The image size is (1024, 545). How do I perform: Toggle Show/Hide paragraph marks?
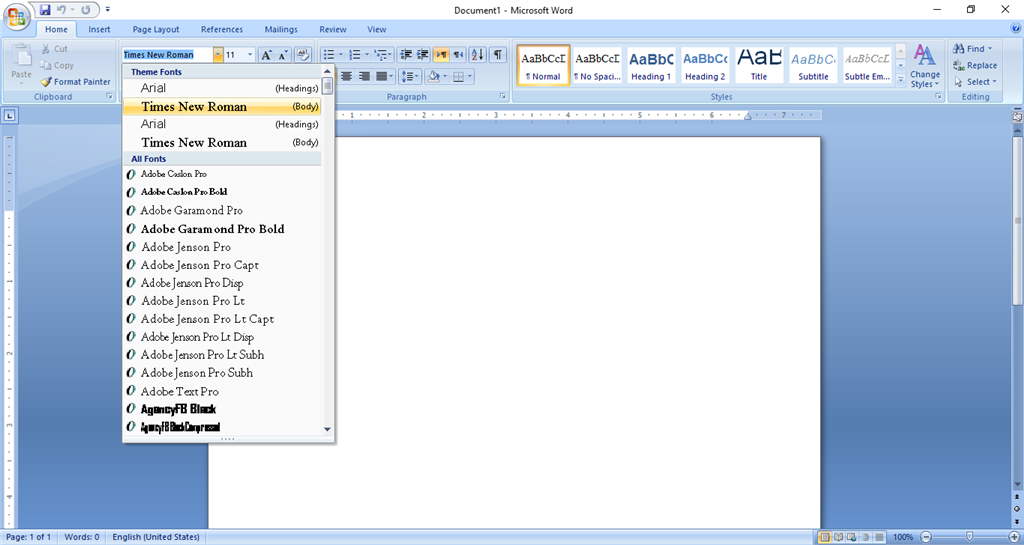pyautogui.click(x=498, y=55)
